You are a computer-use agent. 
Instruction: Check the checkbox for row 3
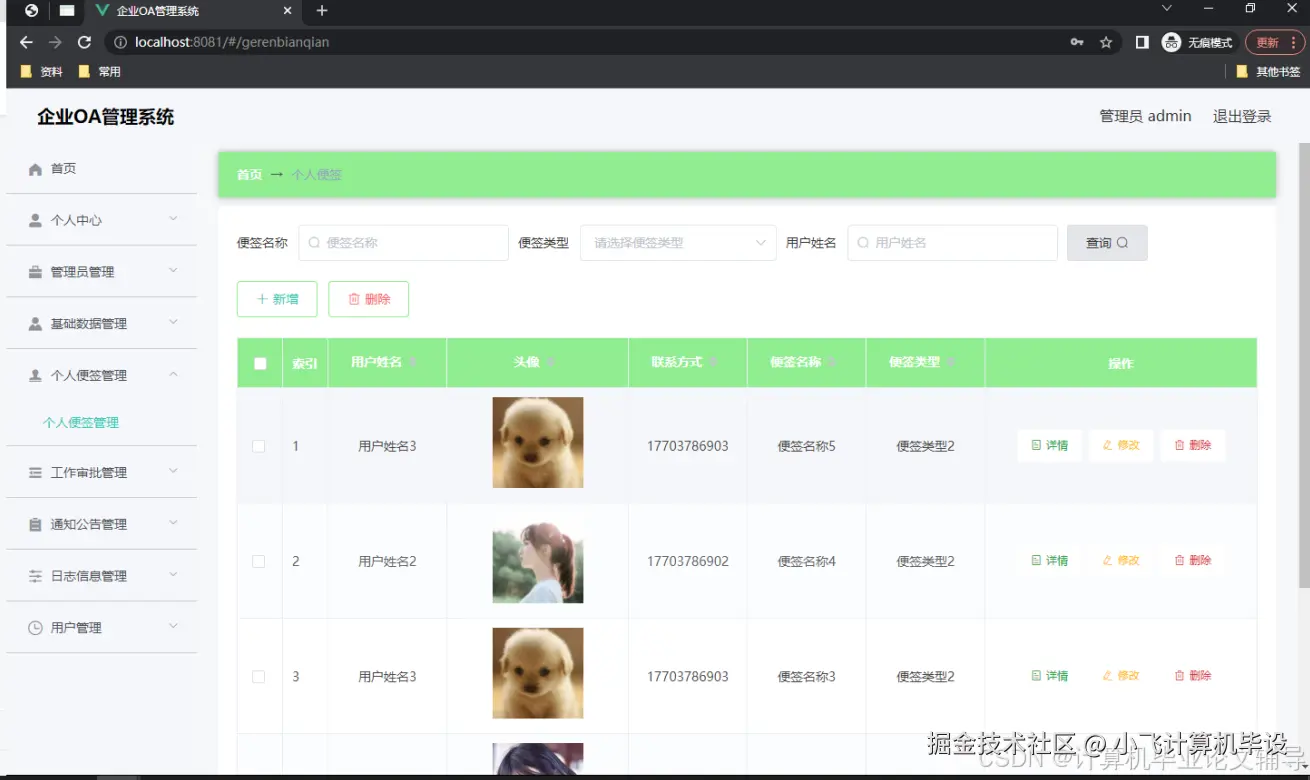(259, 677)
